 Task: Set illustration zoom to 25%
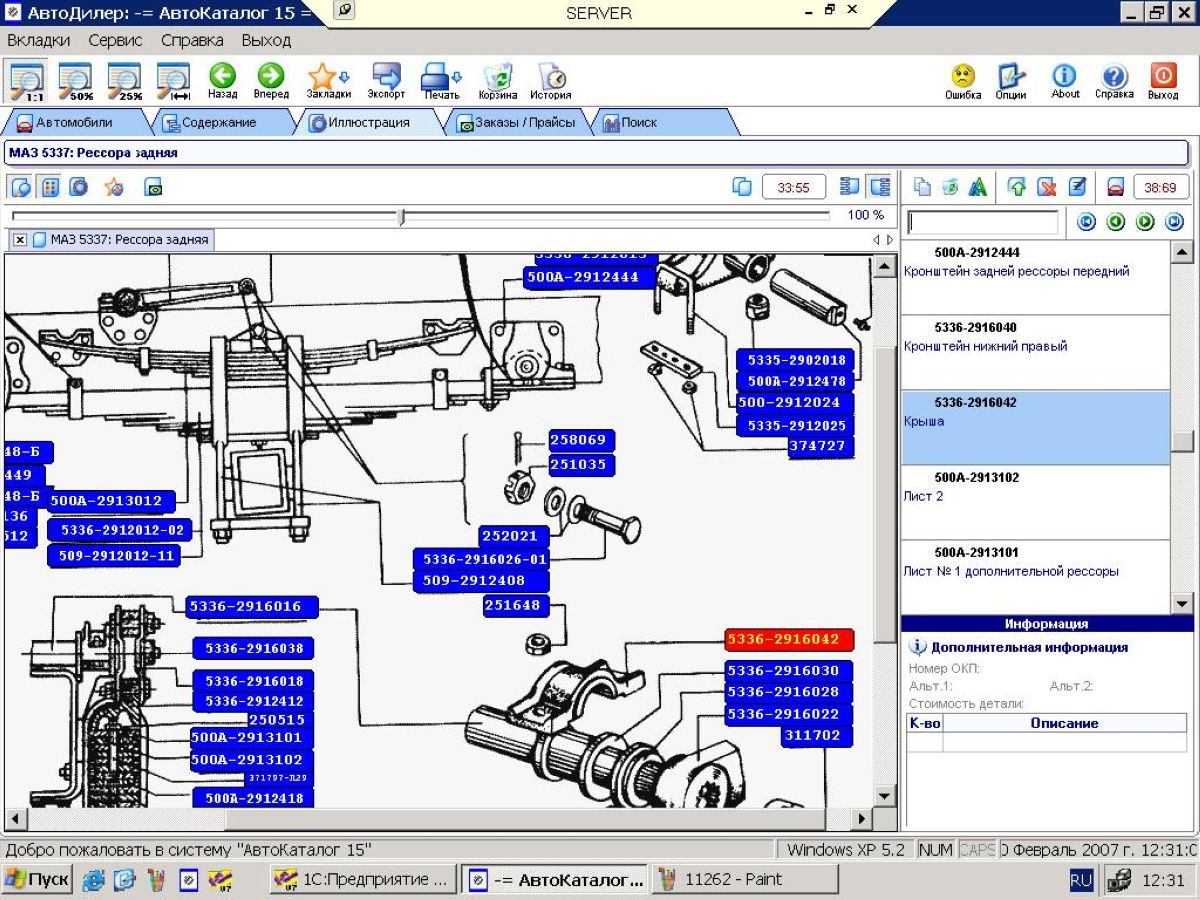[125, 81]
